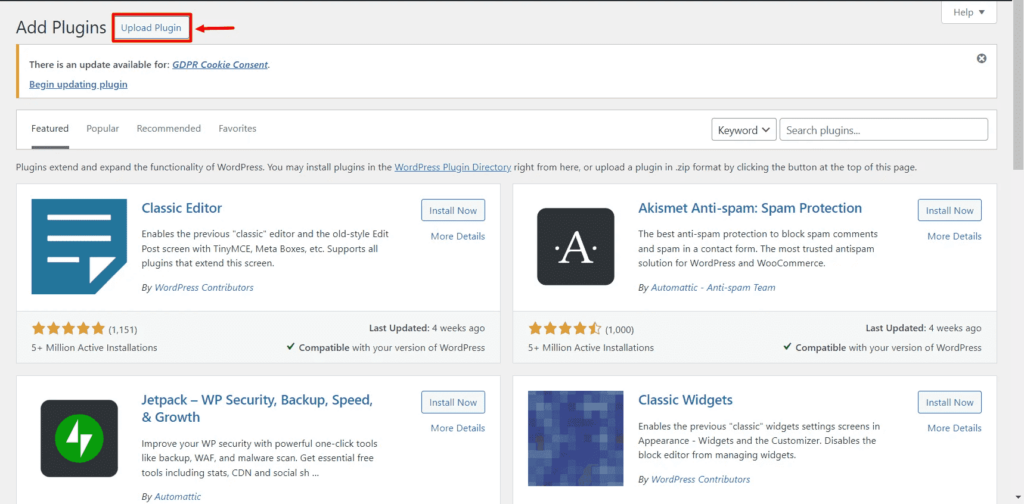Install Jetpack with Install Now button

453,402
